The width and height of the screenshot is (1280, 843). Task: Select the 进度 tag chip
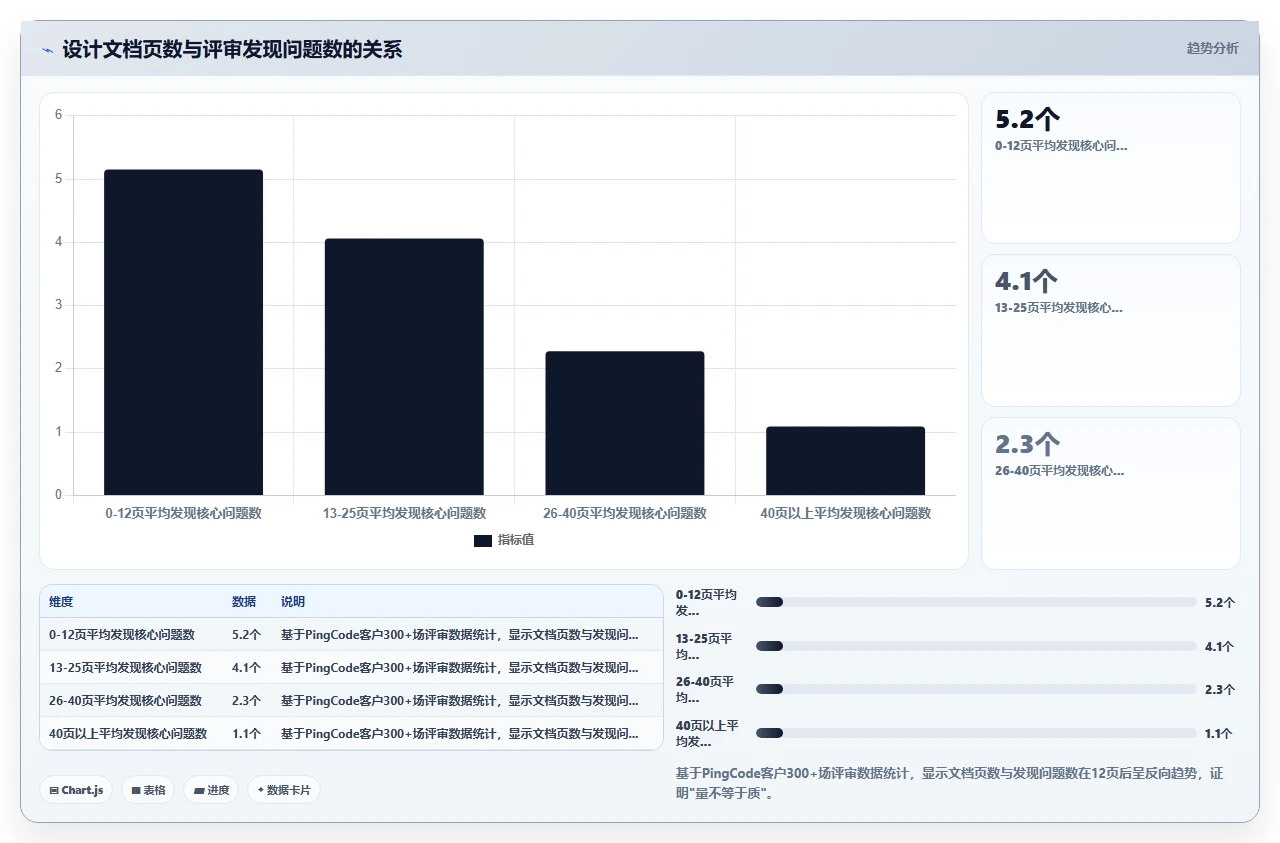point(211,790)
